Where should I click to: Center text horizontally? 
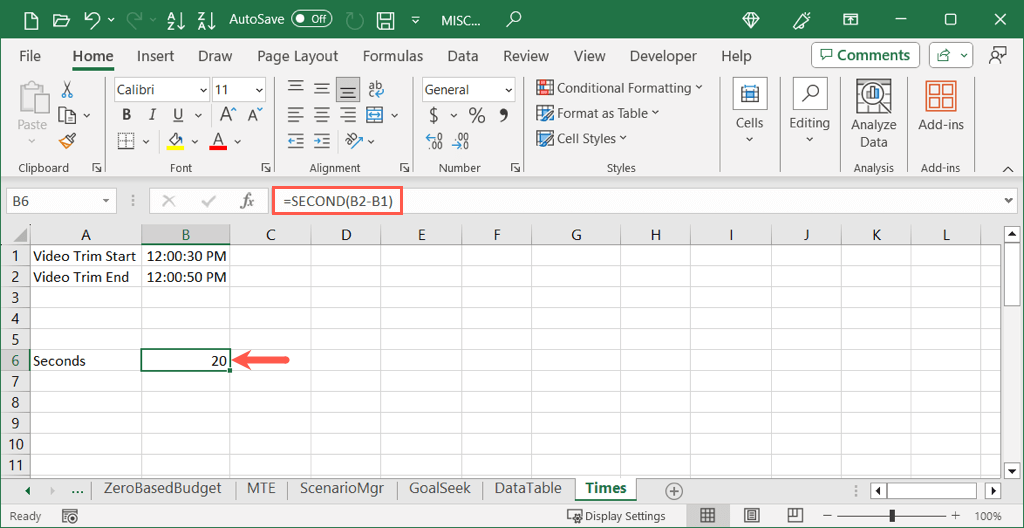(x=321, y=115)
